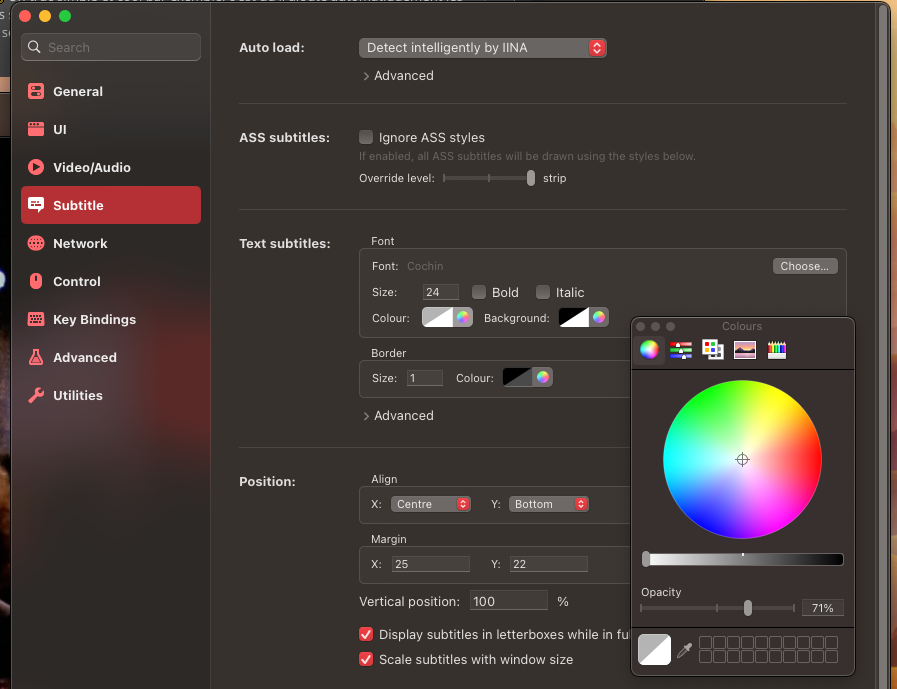
Task: Change the Y align Bottom dropdown
Action: [x=548, y=504]
